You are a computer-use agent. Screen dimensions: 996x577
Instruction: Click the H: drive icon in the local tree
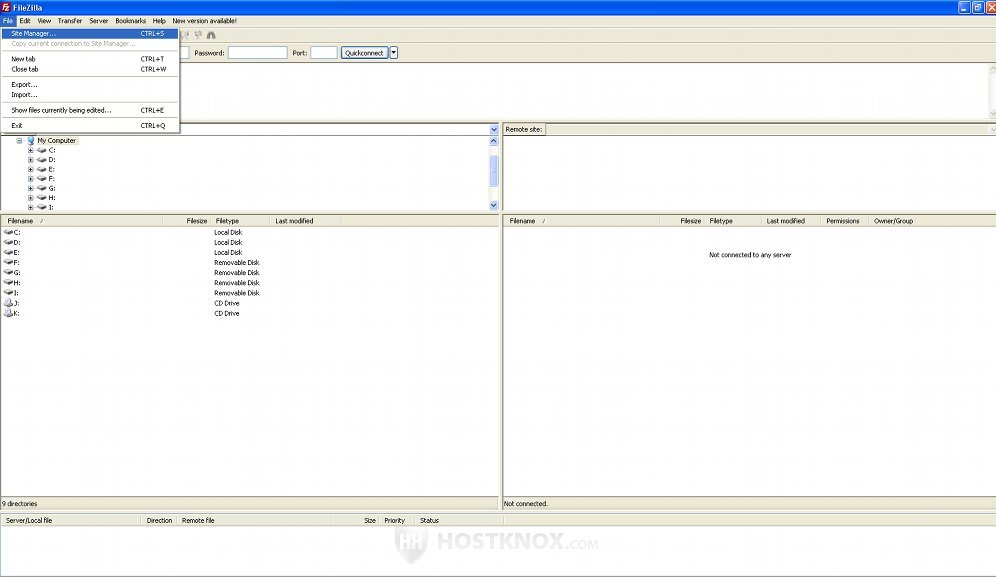click(x=42, y=198)
